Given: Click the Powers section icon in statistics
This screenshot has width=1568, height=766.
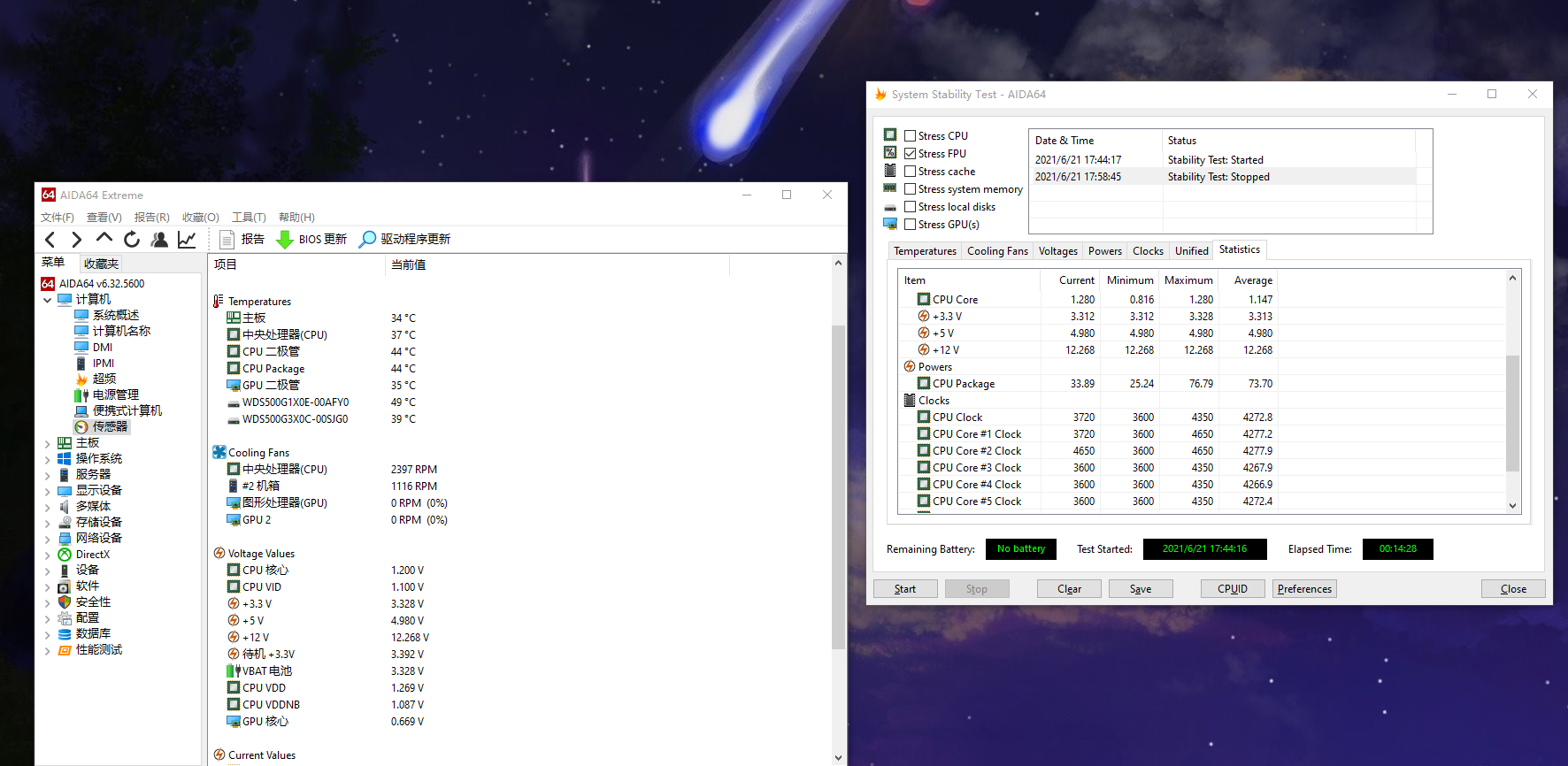Looking at the screenshot, I should tap(910, 366).
